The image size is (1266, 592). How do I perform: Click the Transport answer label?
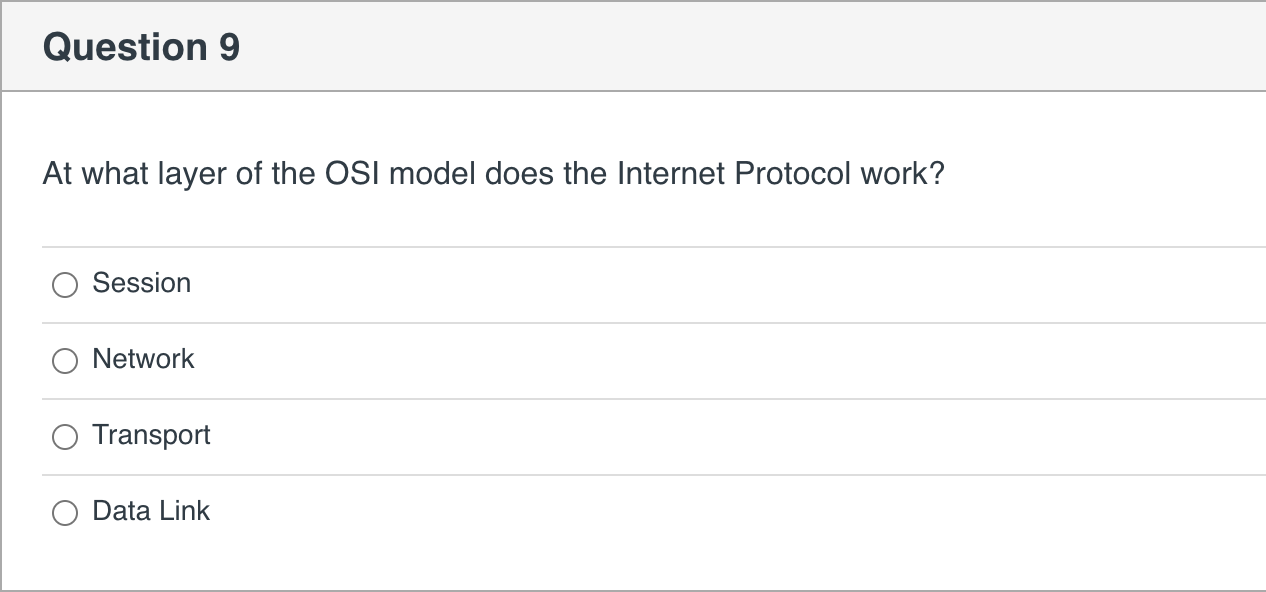151,435
